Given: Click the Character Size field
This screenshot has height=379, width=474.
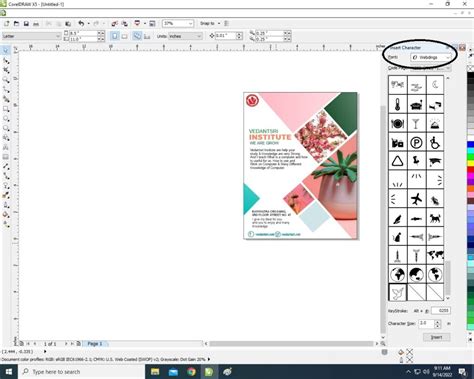Looking at the screenshot, I should [427, 323].
